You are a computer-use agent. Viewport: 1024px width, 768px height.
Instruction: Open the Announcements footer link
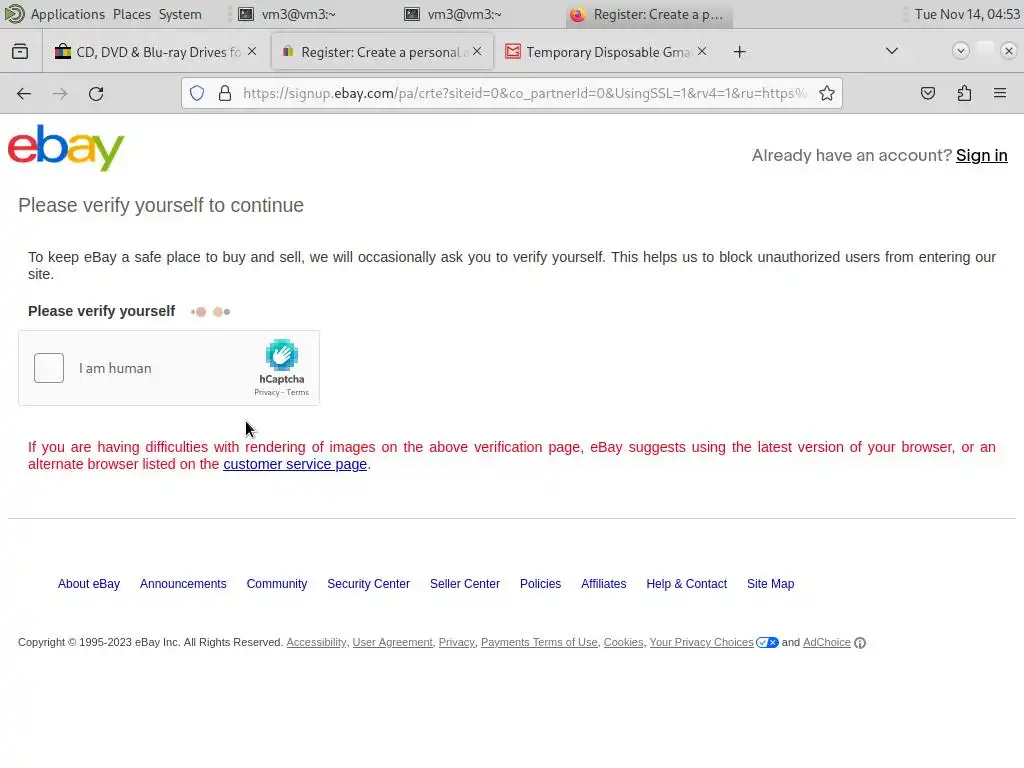[183, 584]
